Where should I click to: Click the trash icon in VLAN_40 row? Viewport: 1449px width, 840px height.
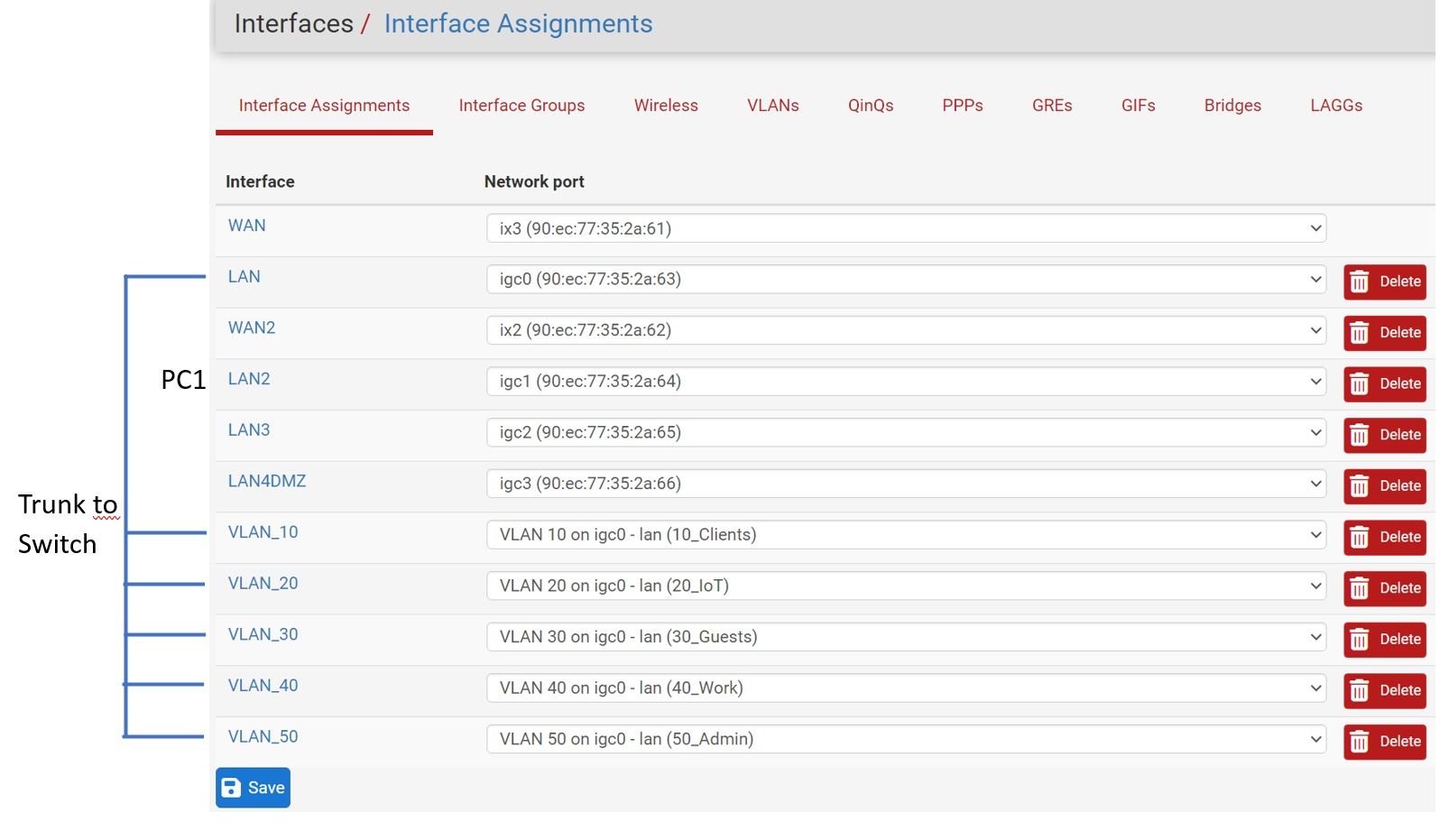coord(1360,691)
